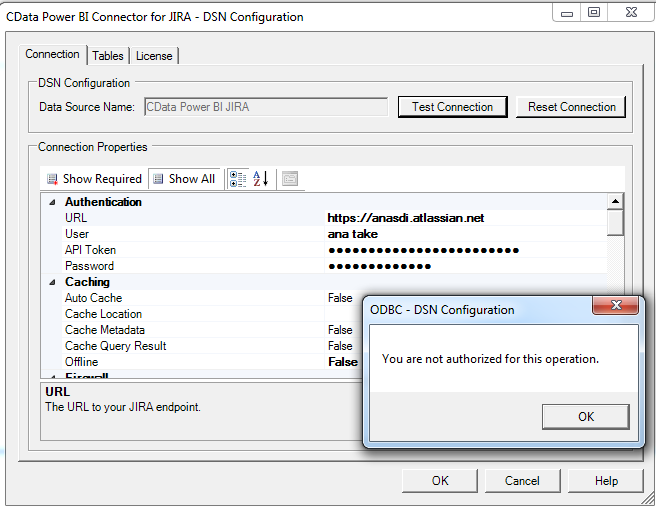Click the main window title bar text
Viewport: 656px width, 508px height.
click(x=154, y=17)
